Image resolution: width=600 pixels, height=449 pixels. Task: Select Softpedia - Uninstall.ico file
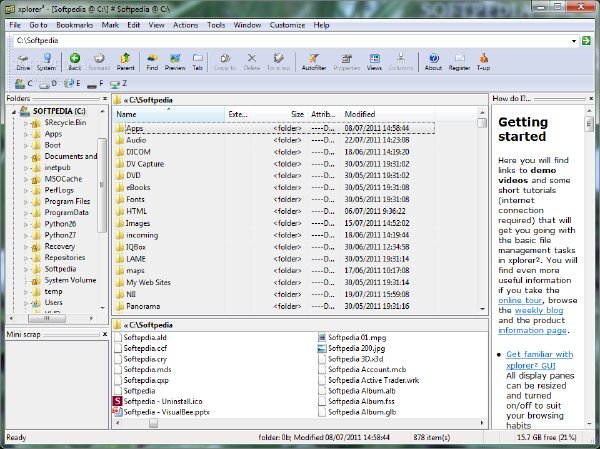coord(158,402)
